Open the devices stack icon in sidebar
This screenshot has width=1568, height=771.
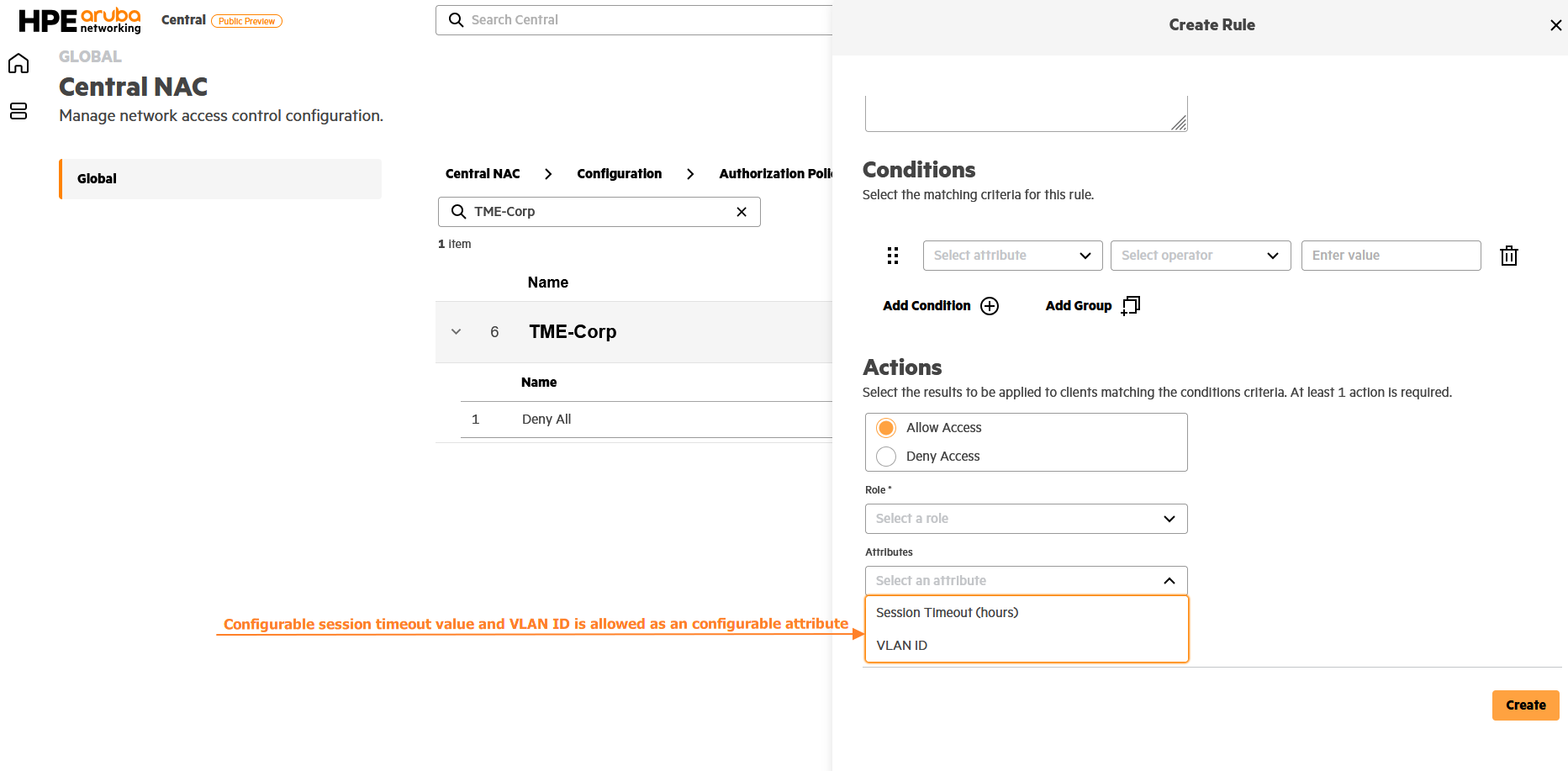point(18,111)
